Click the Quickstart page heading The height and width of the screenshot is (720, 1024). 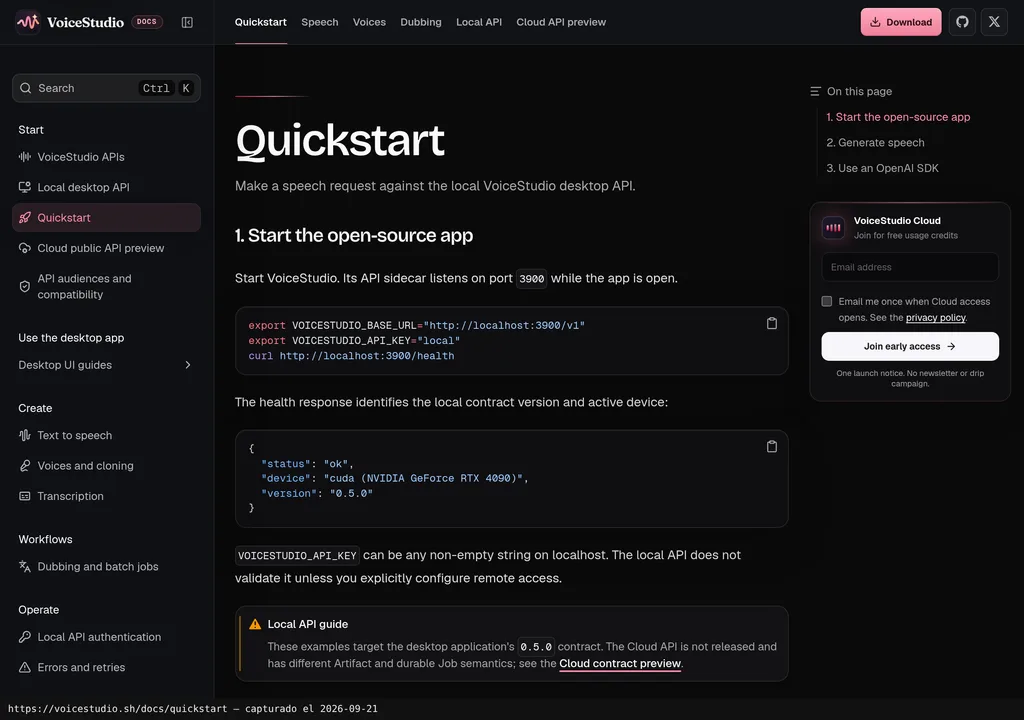[340, 140]
